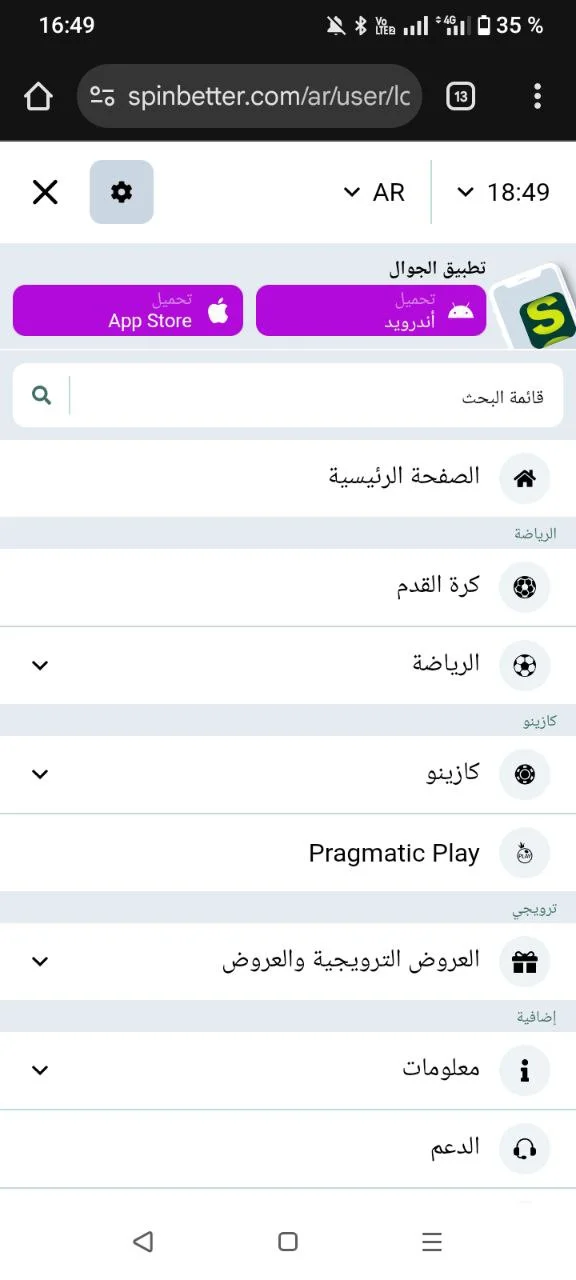Open the AR language dropdown
The width and height of the screenshot is (576, 1280).
(x=375, y=191)
